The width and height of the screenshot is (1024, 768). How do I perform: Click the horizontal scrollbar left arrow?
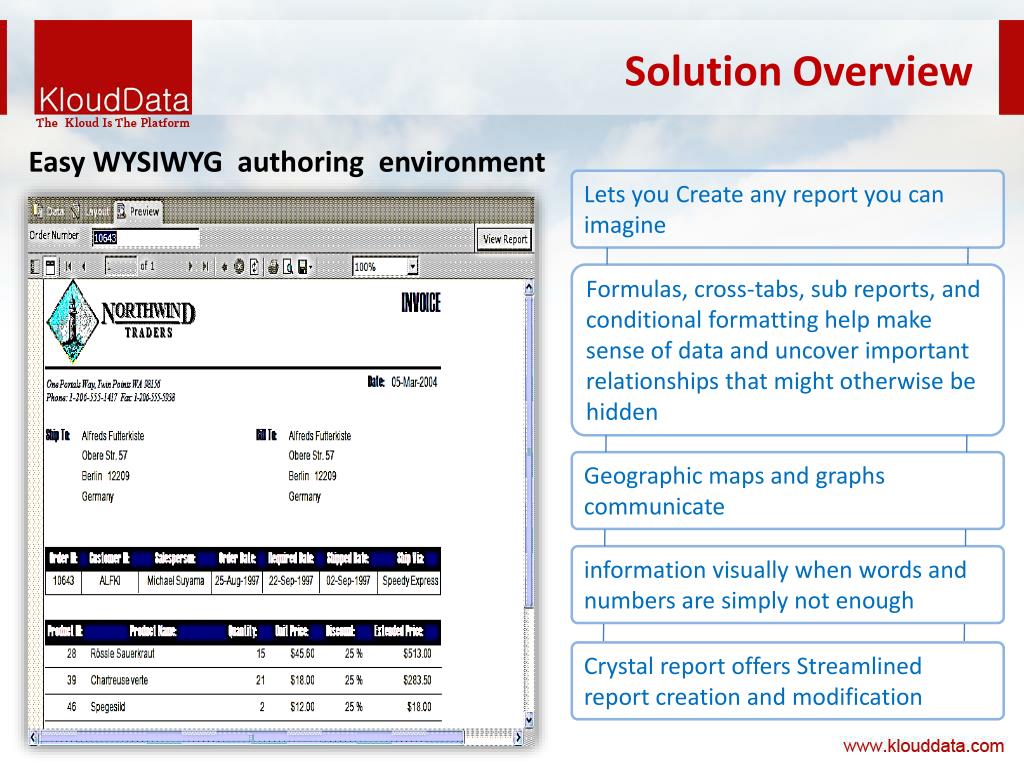click(33, 738)
